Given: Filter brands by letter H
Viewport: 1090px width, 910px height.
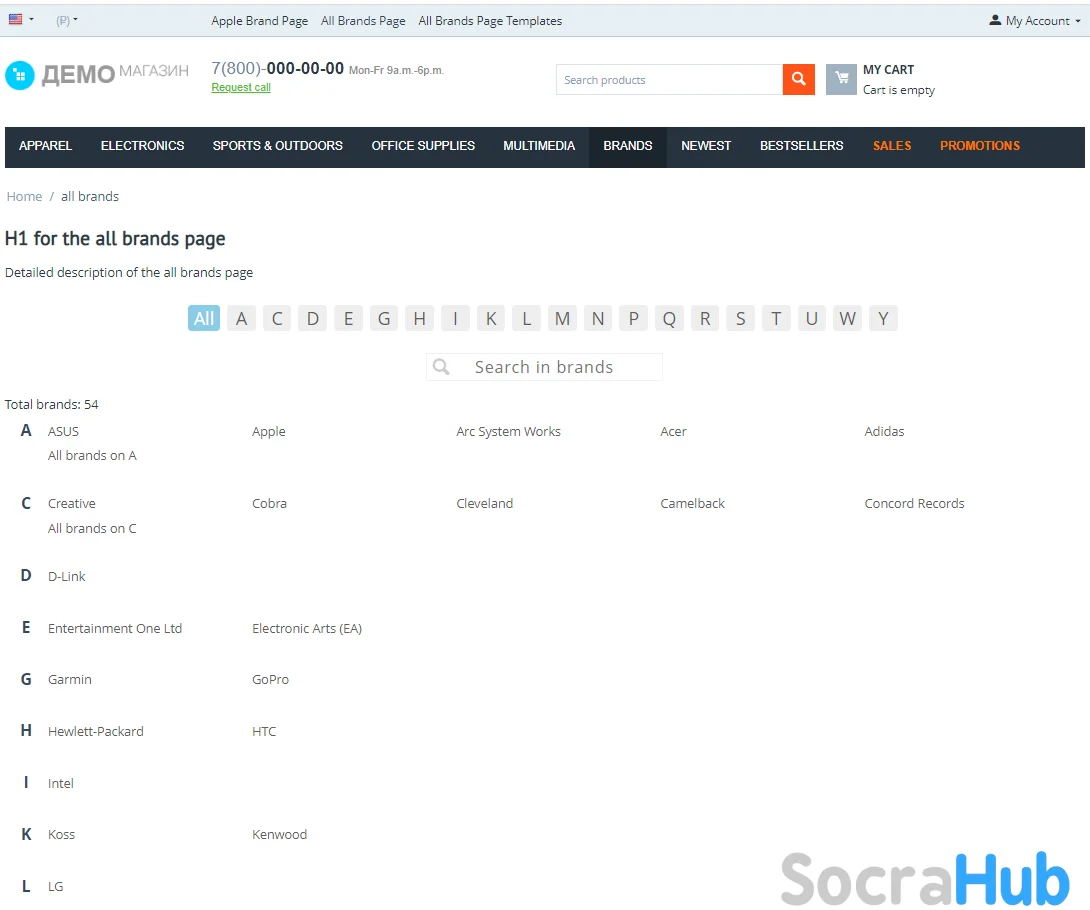Looking at the screenshot, I should tap(419, 318).
